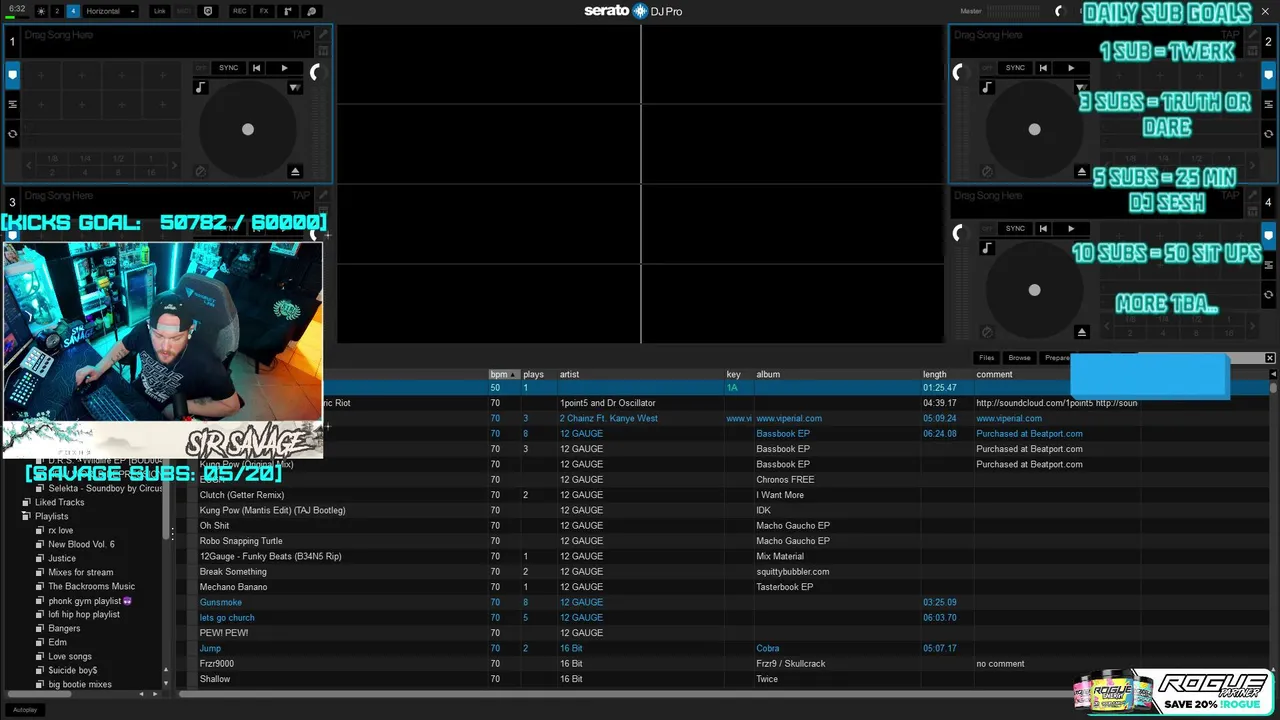1280x720 pixels.
Task: Click the last icon in the top toolbar row
Action: 311,11
